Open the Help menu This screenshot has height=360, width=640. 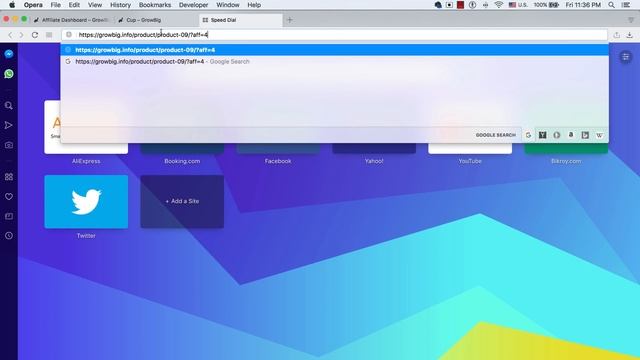(x=254, y=5)
